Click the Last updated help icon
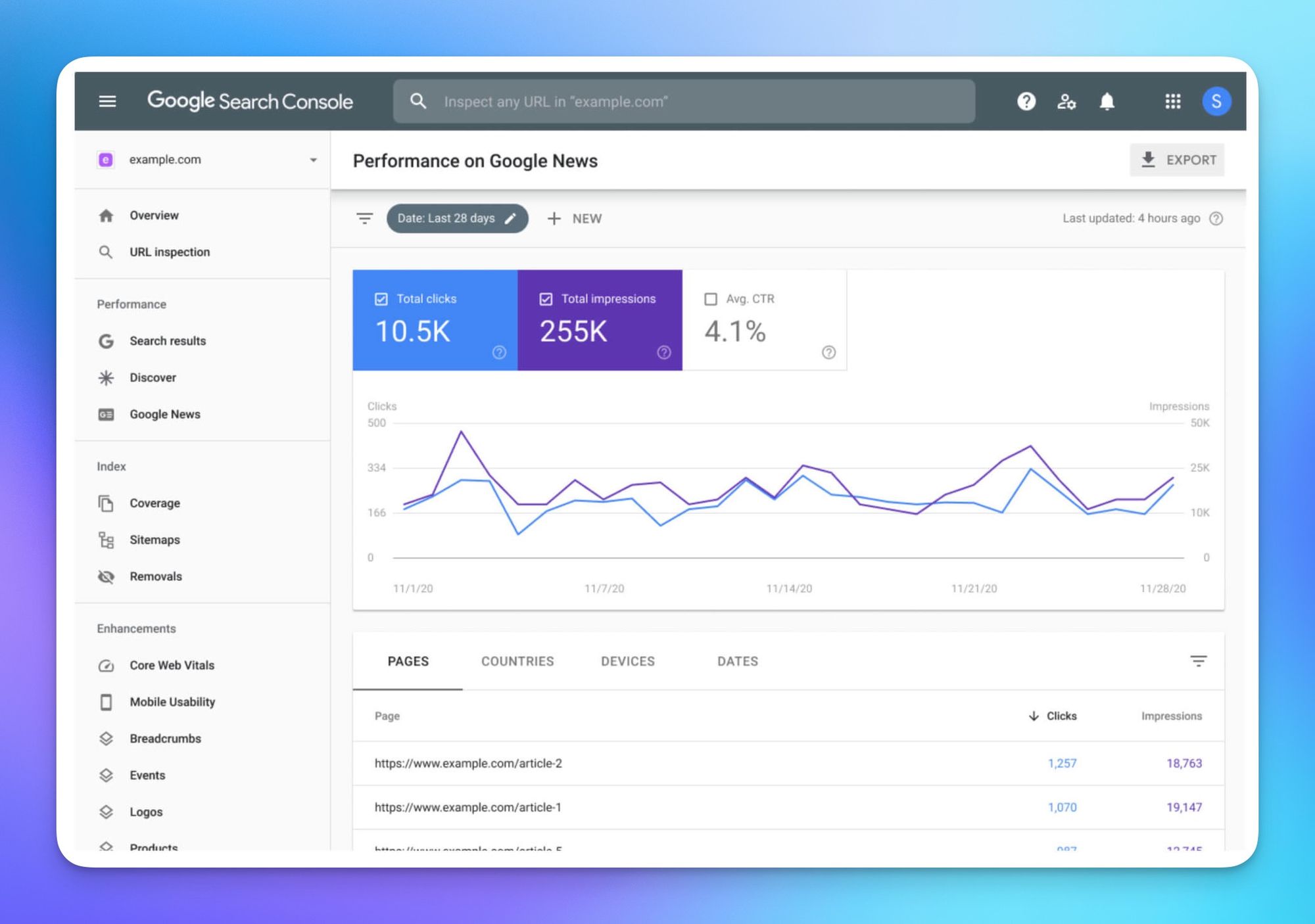1315x924 pixels. click(1216, 218)
